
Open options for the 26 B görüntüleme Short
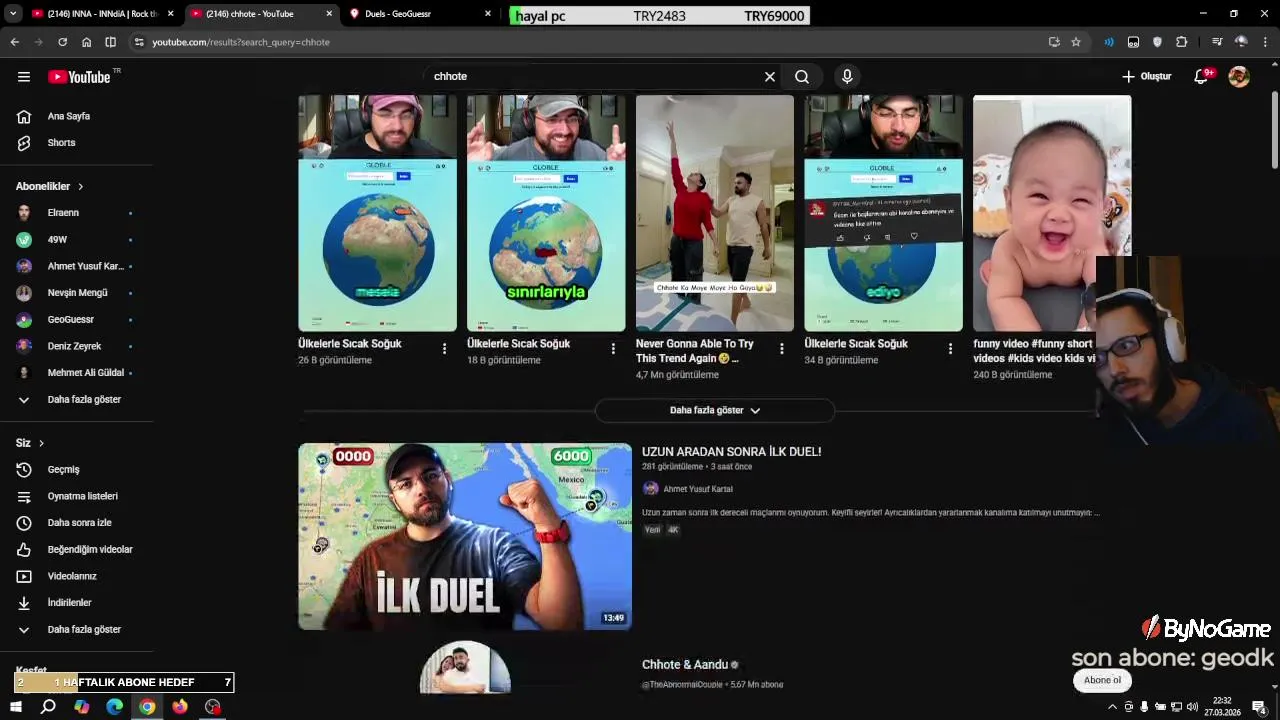[444, 348]
